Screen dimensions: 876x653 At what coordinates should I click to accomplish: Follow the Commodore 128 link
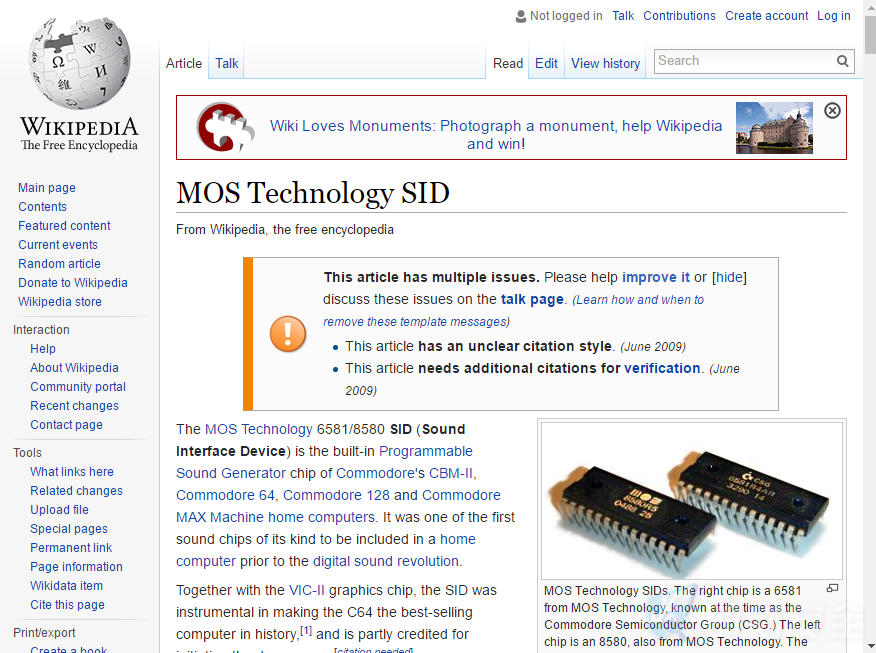click(336, 495)
